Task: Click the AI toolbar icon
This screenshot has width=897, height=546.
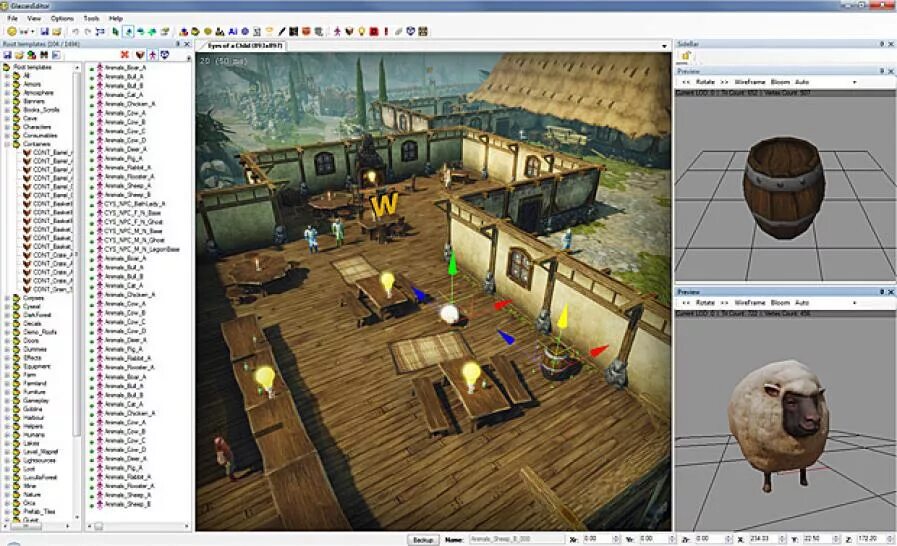Action: (233, 31)
